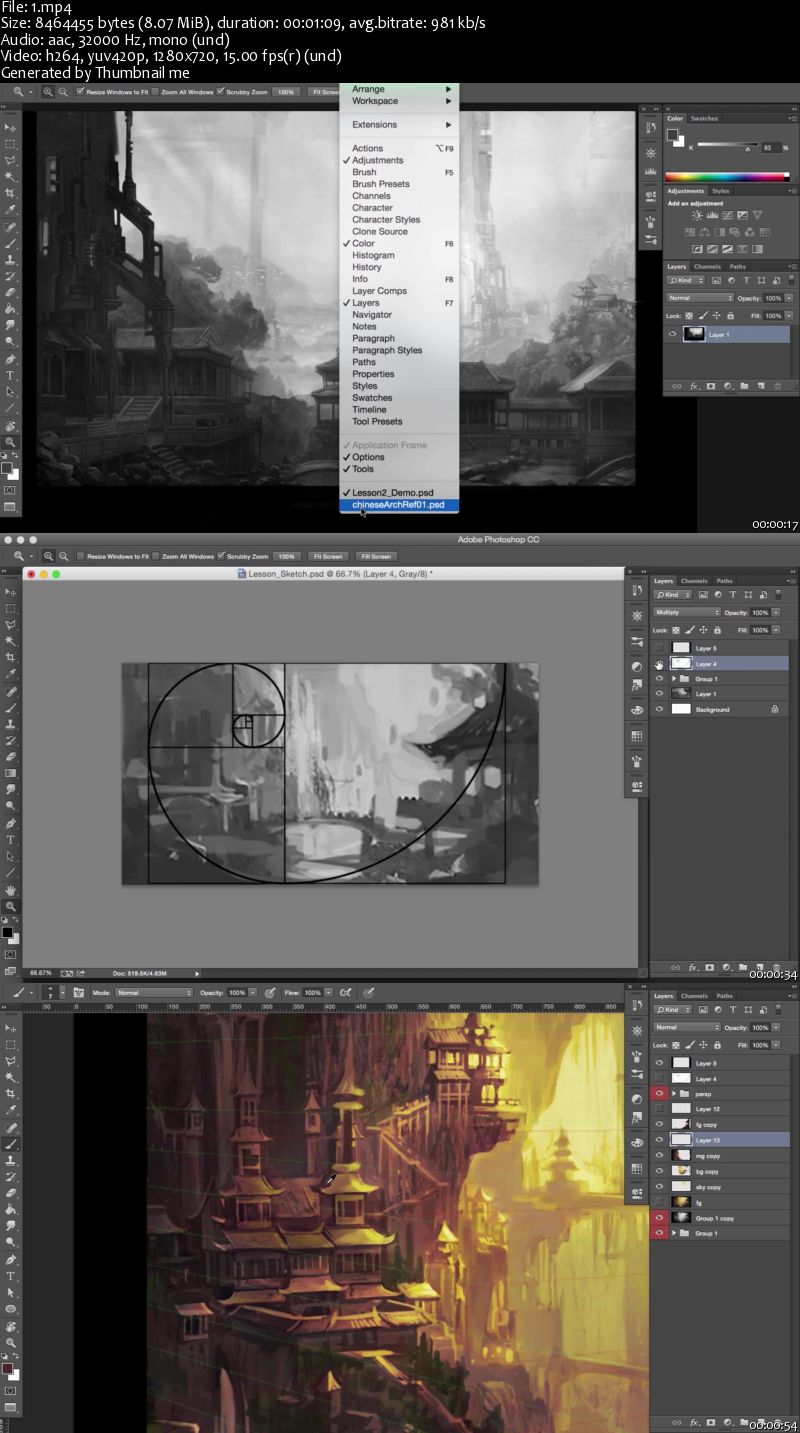Create new group folder icon in Window-menu frame
The height and width of the screenshot is (1433, 800).
744,385
